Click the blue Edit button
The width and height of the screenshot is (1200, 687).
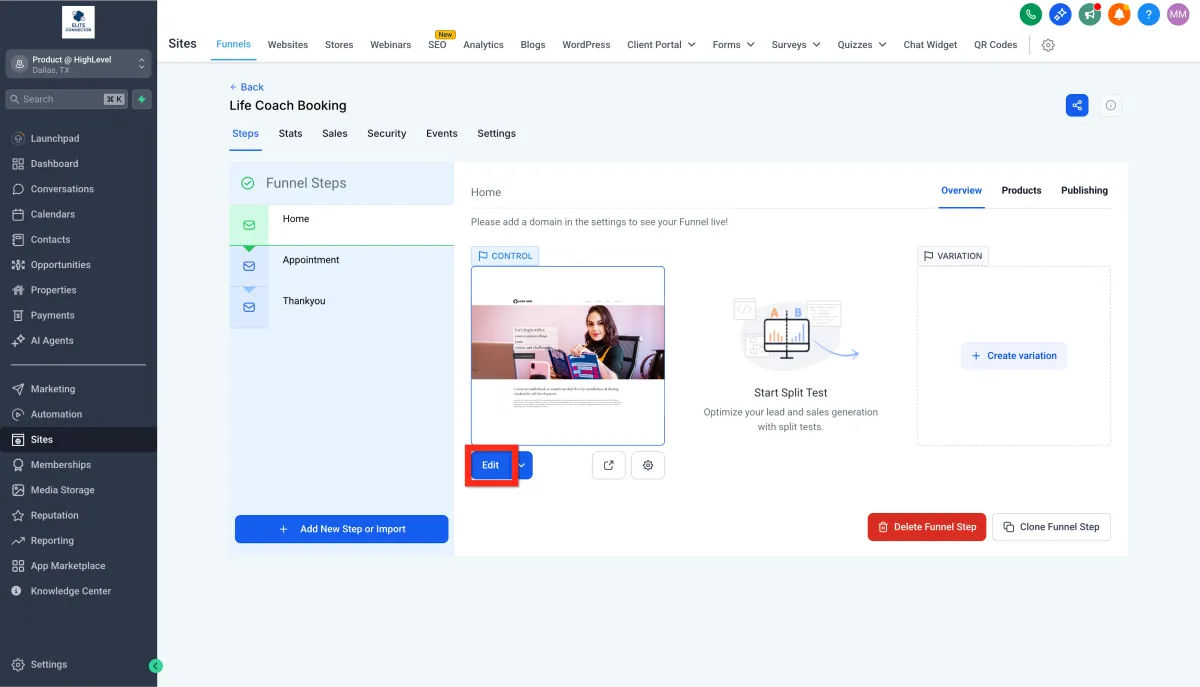pos(491,465)
